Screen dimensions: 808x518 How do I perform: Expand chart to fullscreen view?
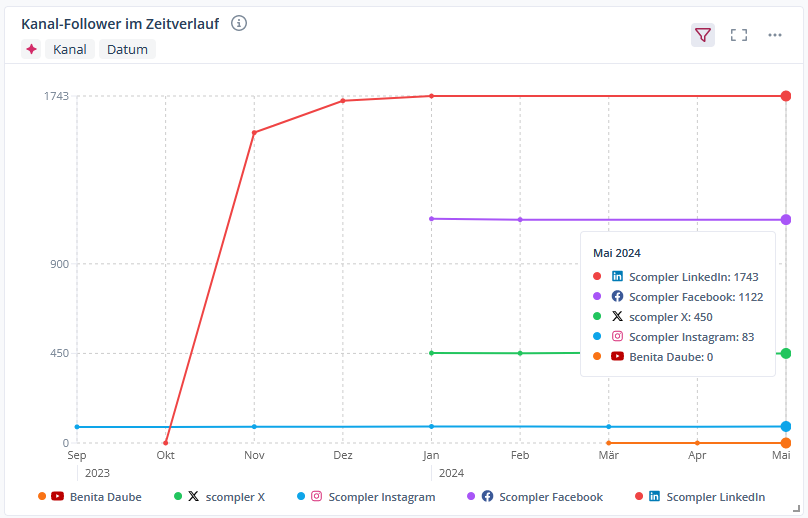click(739, 35)
